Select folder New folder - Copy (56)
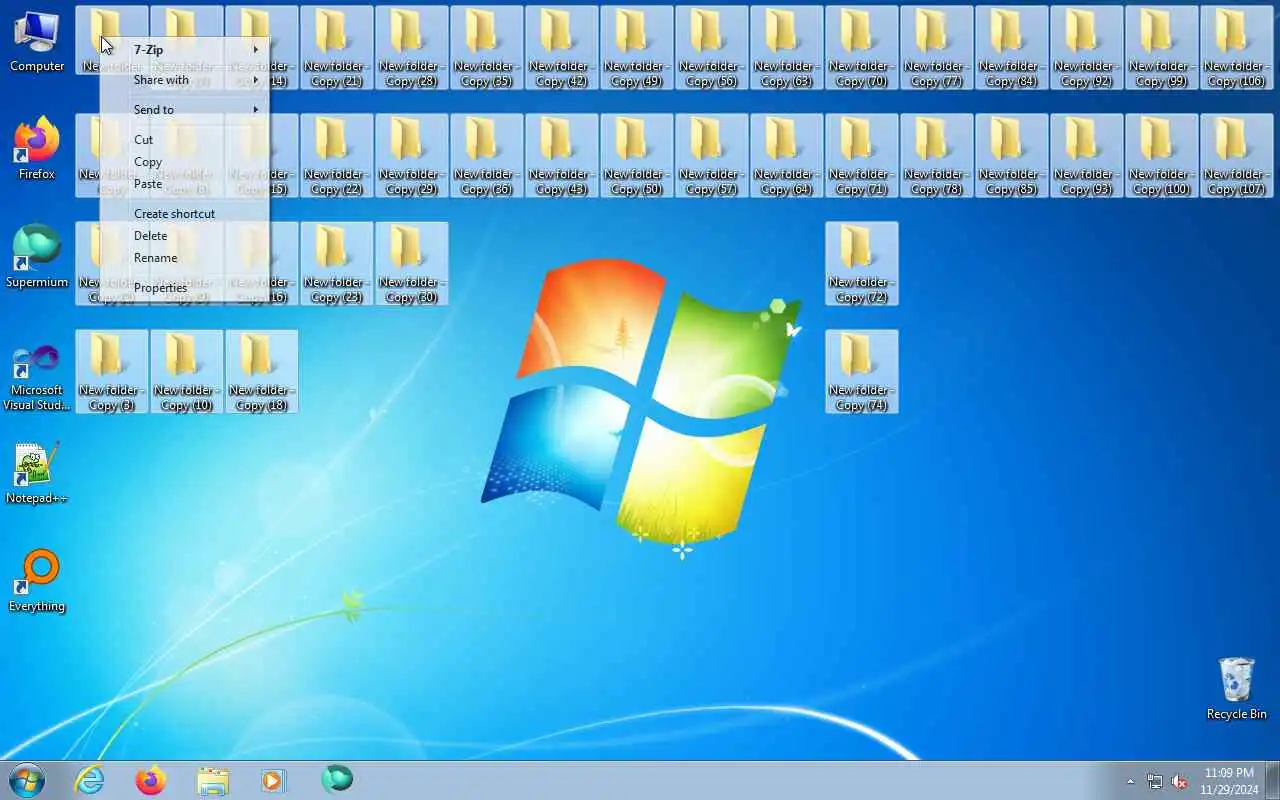 (712, 48)
